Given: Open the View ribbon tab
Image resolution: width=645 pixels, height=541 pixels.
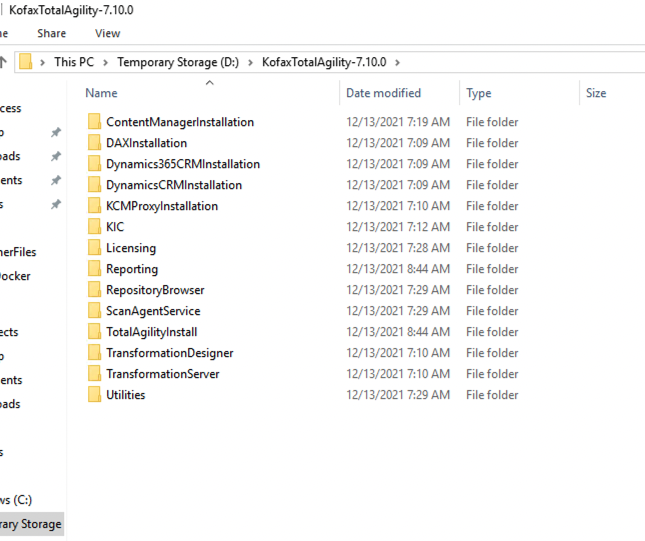Looking at the screenshot, I should (x=107, y=33).
